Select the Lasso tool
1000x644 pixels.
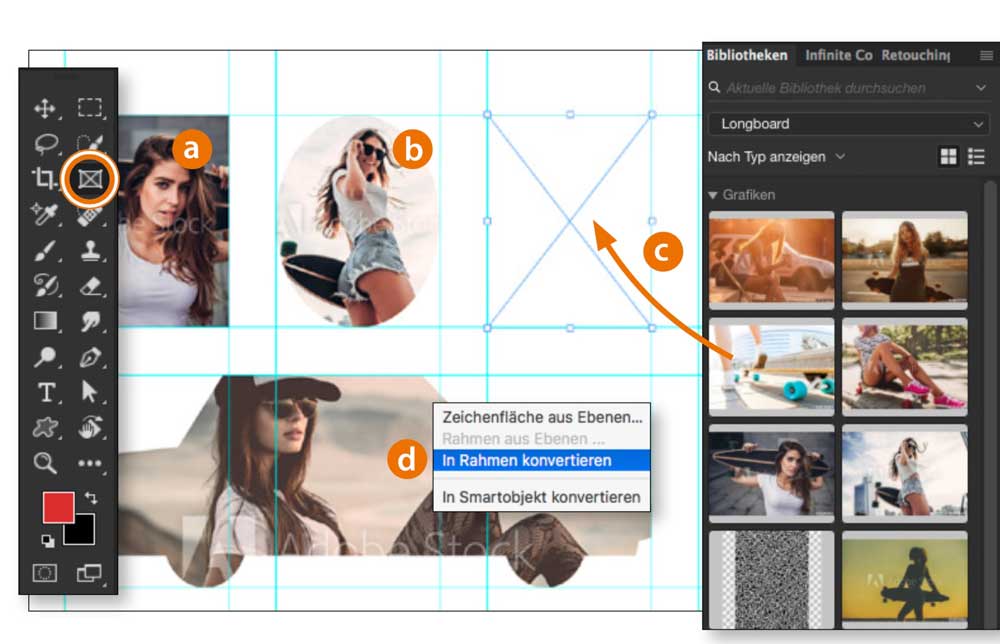coord(46,144)
